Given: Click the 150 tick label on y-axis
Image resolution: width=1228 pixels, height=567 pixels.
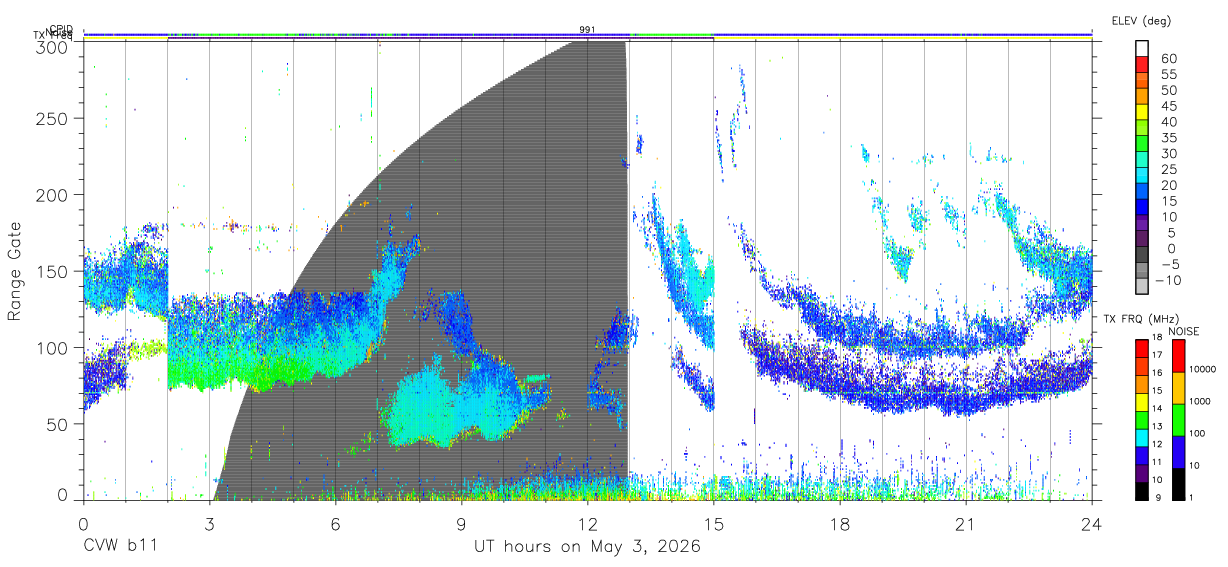Looking at the screenshot, I should pos(54,271).
